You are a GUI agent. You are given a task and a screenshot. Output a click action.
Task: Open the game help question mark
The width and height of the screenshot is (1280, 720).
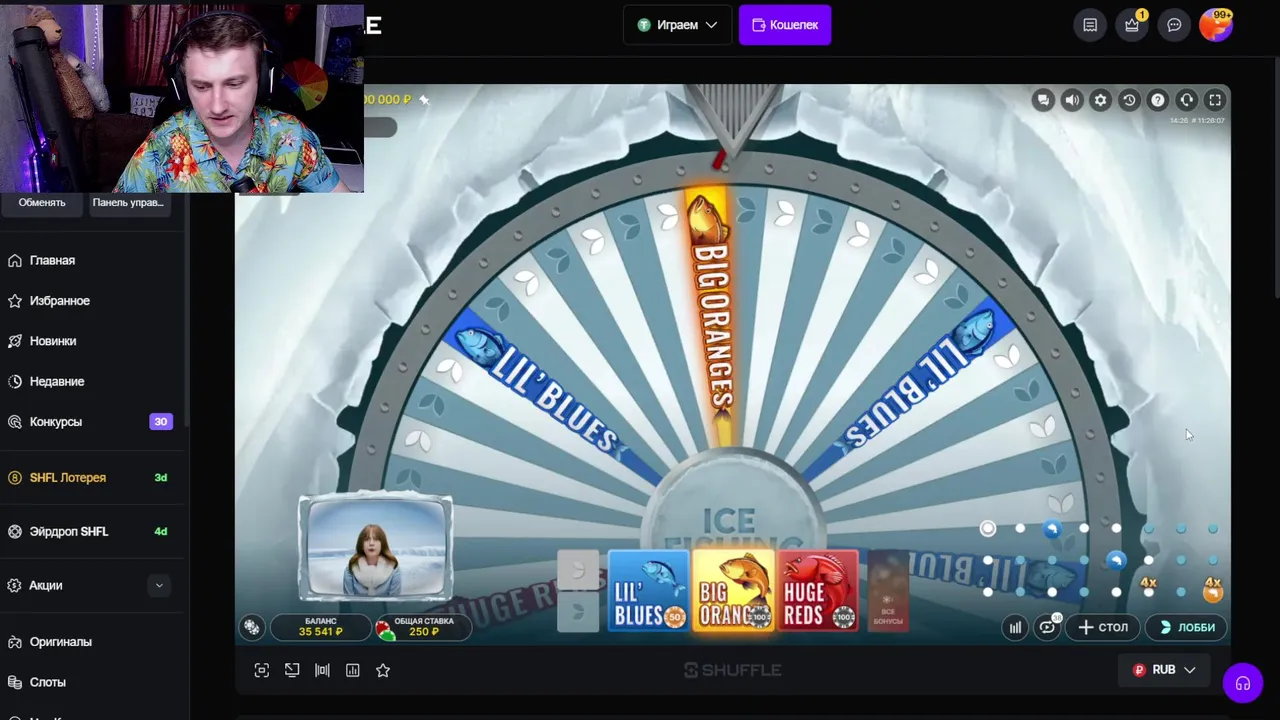tap(1158, 100)
